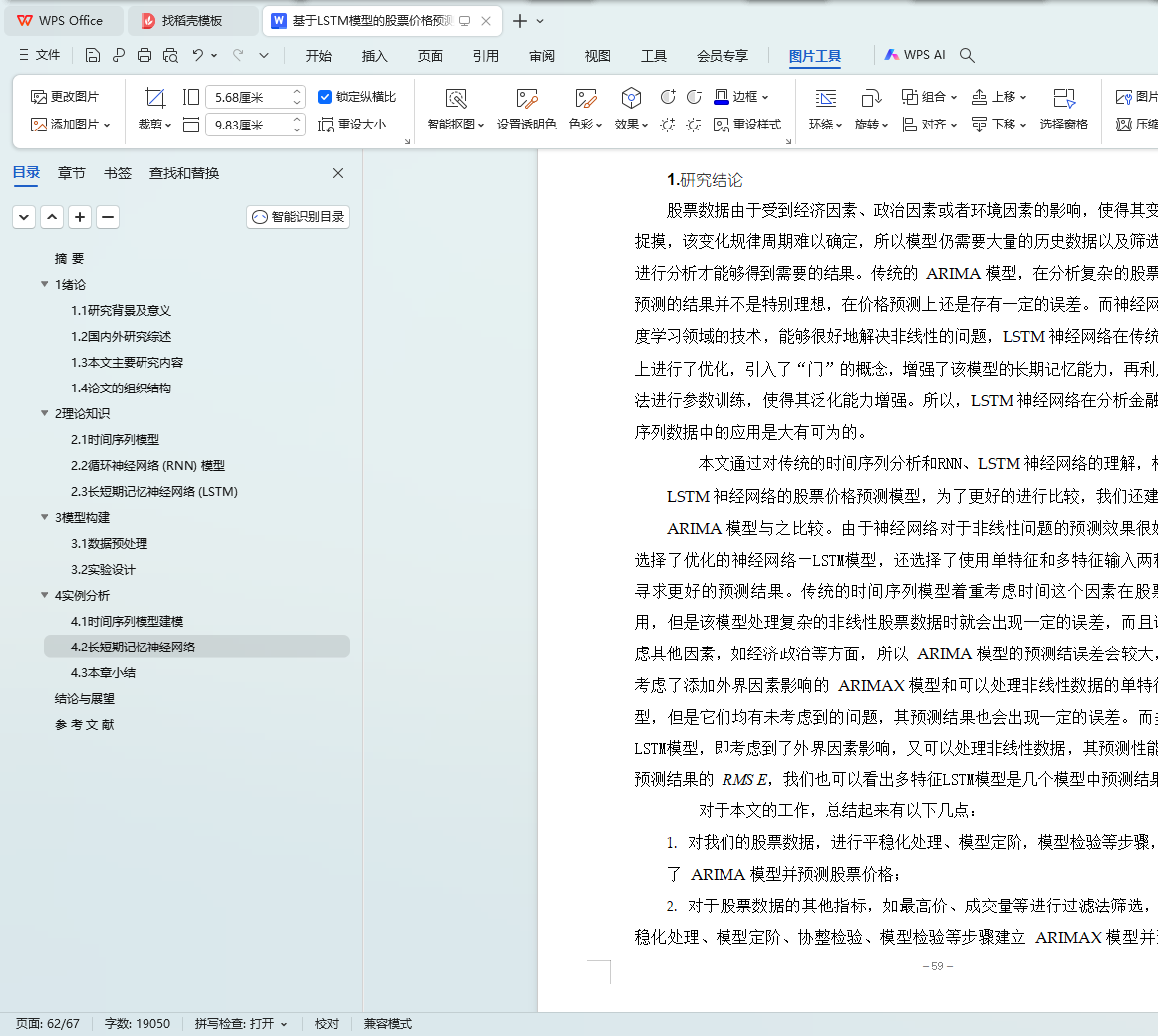
Task: Open the 章节 navigation tab
Action: click(x=71, y=173)
